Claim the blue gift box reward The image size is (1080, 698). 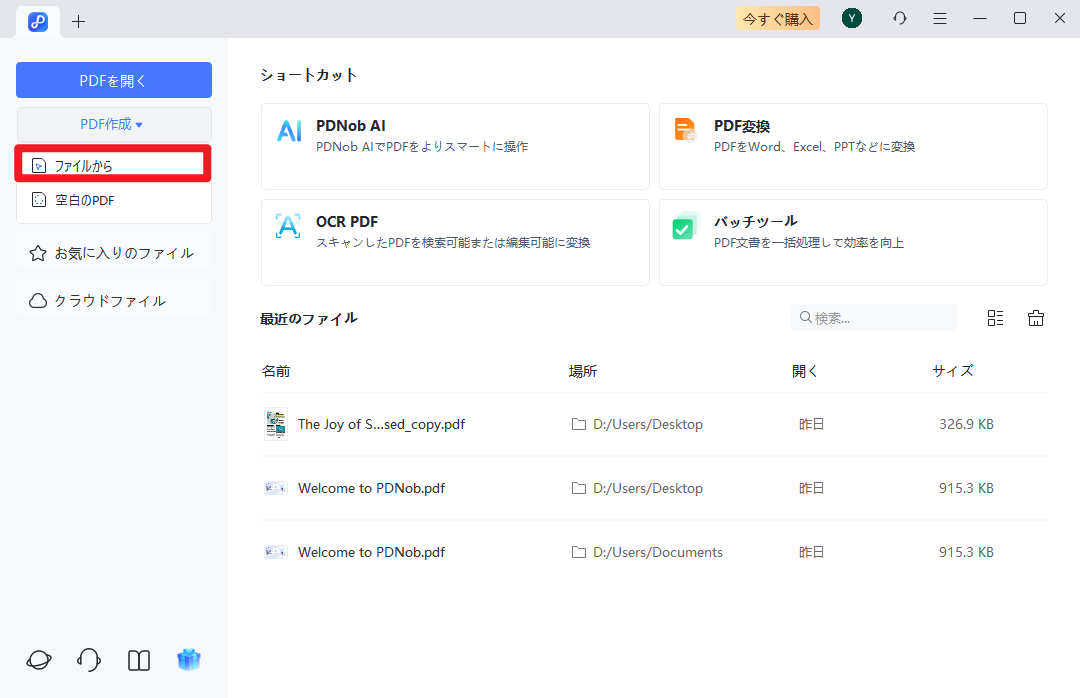(x=188, y=660)
